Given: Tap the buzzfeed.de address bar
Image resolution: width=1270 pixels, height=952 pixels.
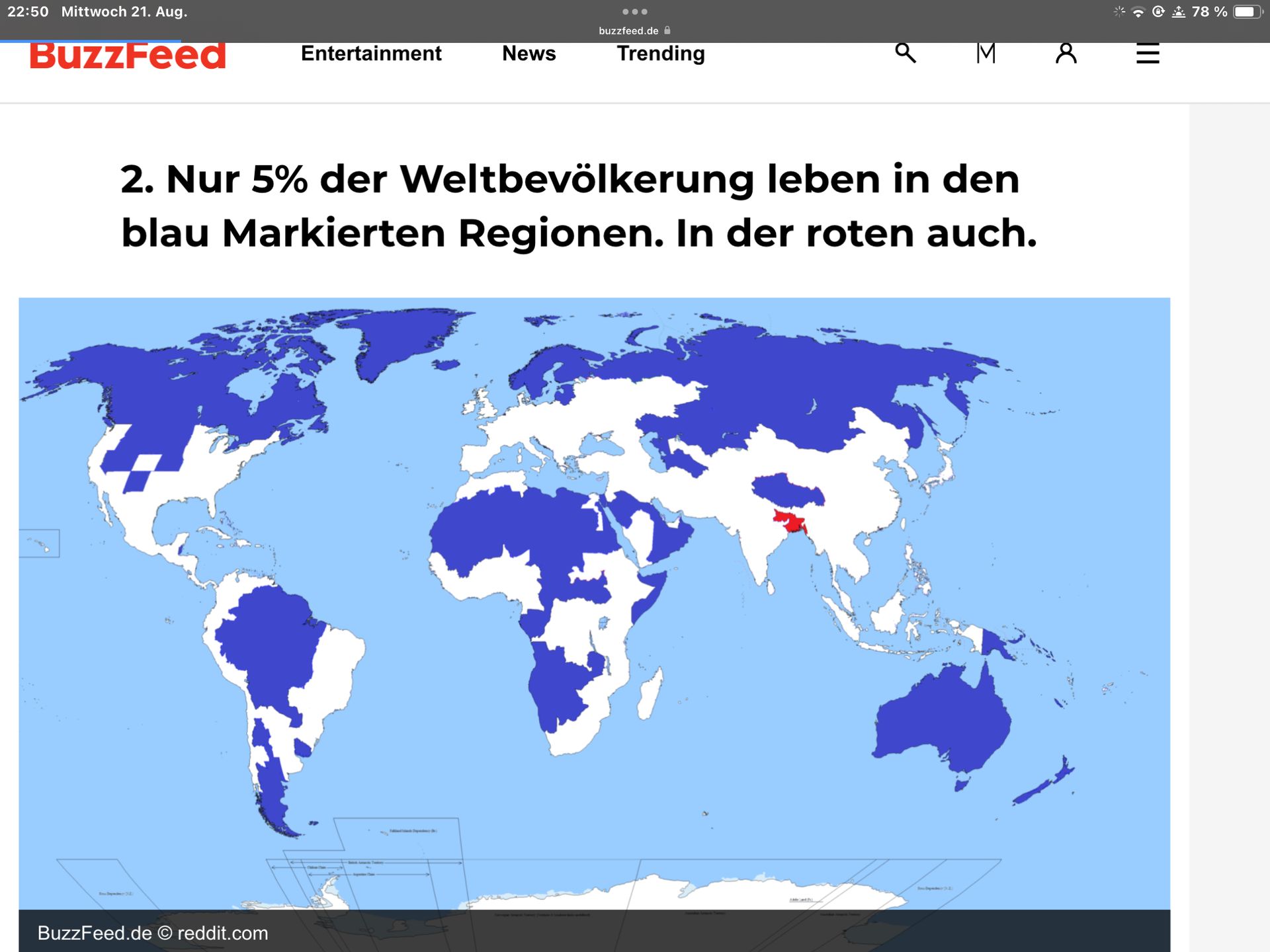Looking at the screenshot, I should (628, 30).
